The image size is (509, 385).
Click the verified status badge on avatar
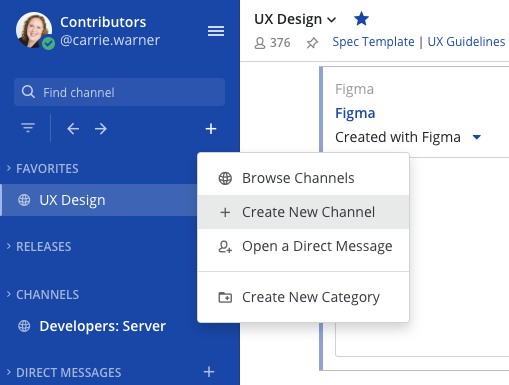[x=49, y=43]
